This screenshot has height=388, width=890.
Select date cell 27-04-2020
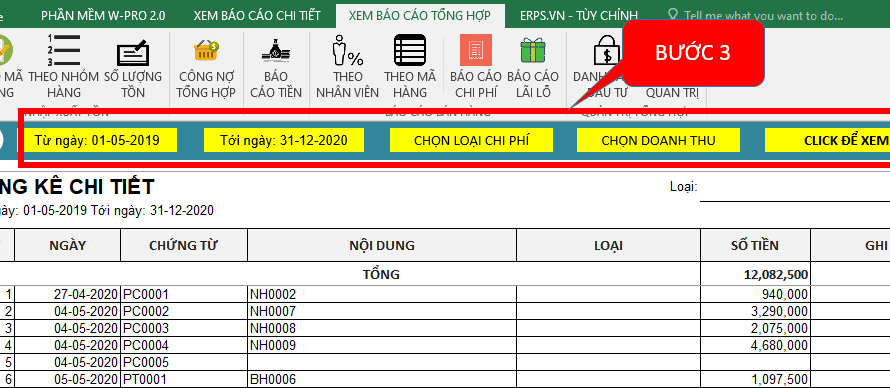coord(68,294)
